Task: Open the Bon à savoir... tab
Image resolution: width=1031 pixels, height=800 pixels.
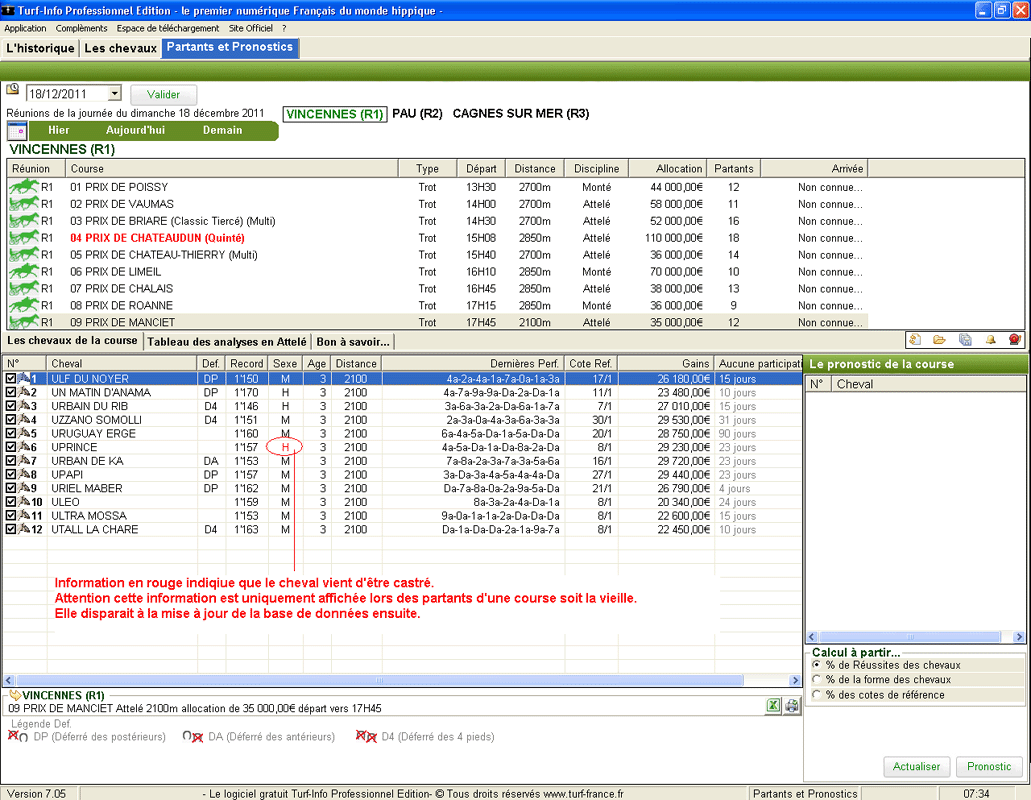Action: [x=353, y=341]
